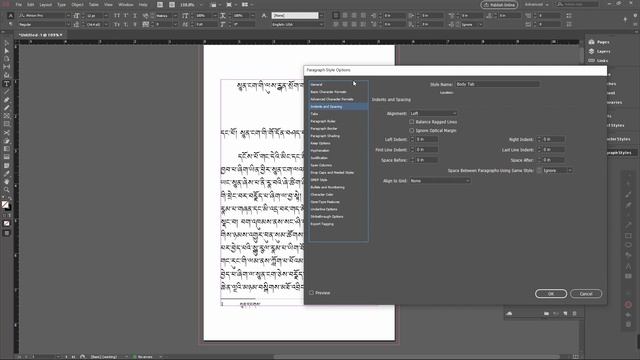The image size is (640, 360).
Task: Select the Direct Selection tool
Action: click(x=7, y=51)
